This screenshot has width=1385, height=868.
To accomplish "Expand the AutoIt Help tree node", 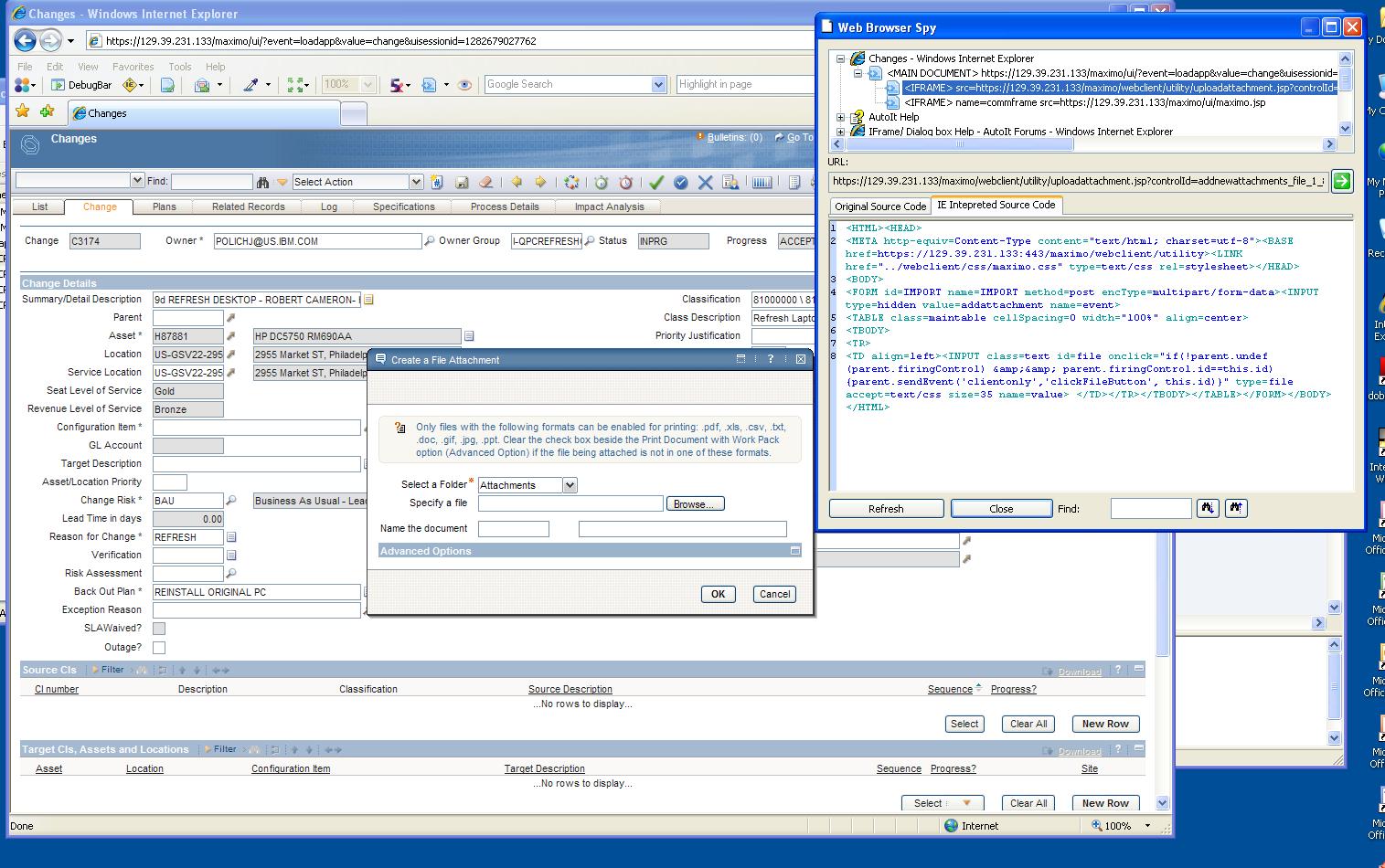I will point(841,117).
